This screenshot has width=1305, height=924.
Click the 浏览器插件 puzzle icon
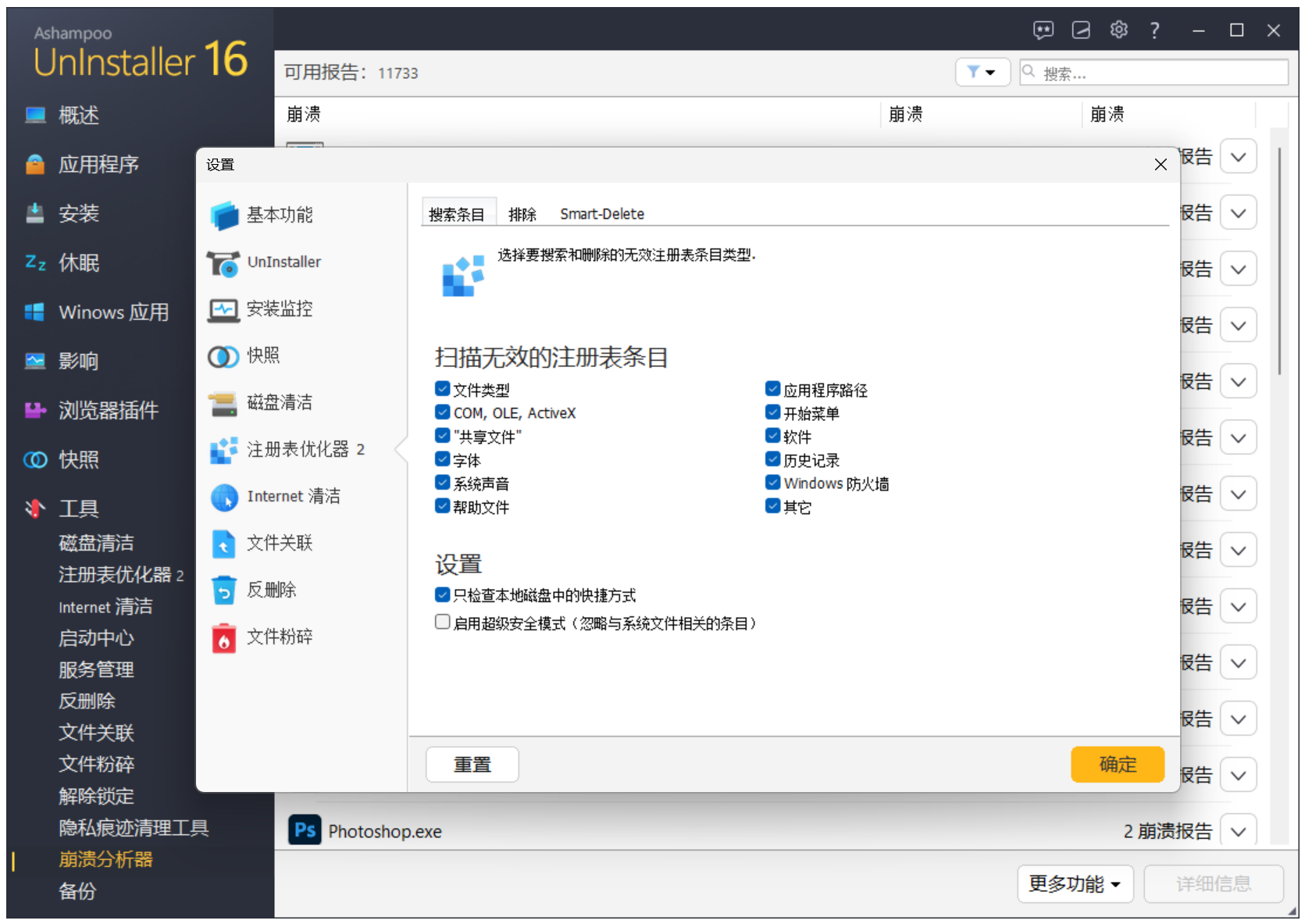pyautogui.click(x=35, y=410)
